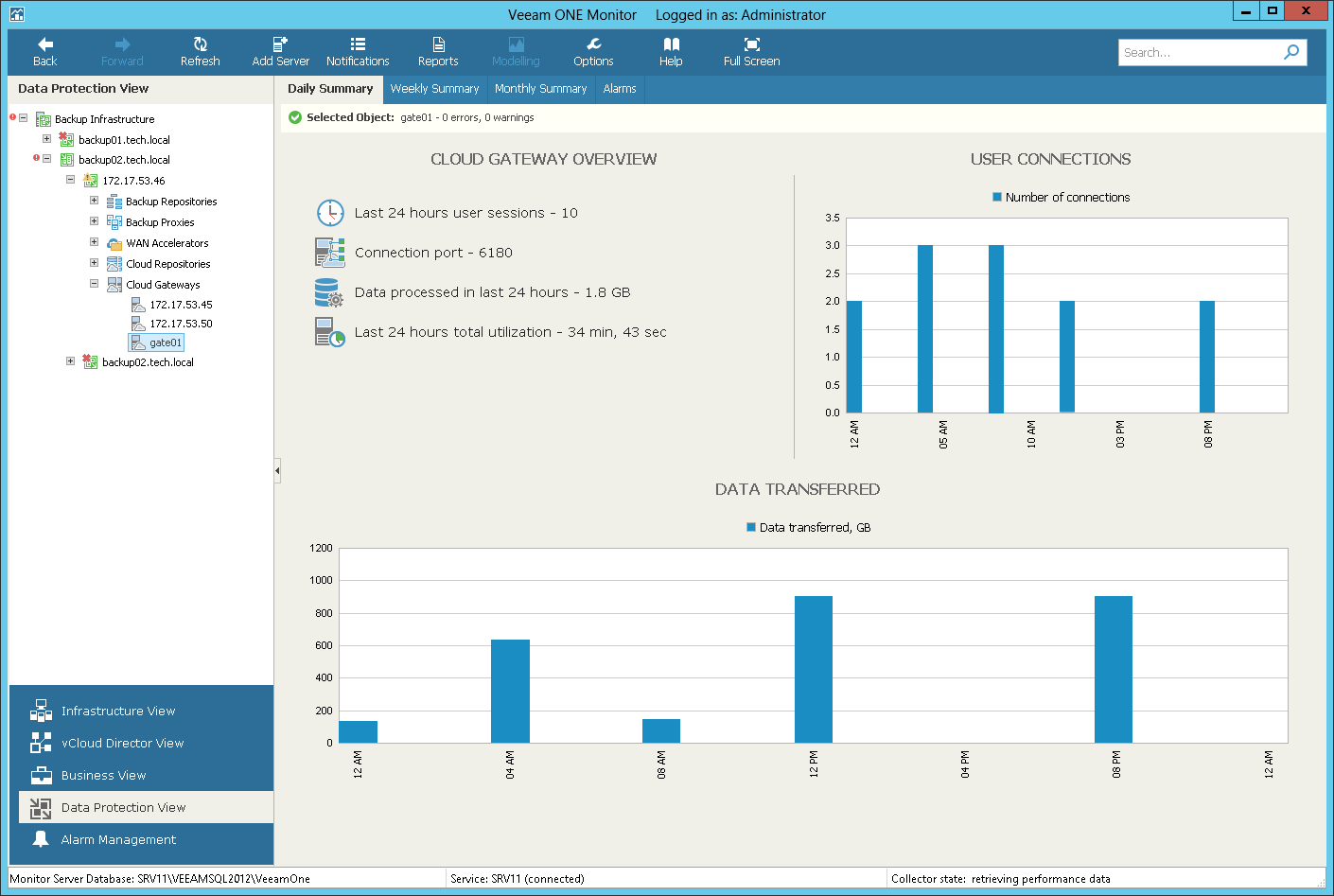Select the 172.17.53.45 gateway tree item
Screen dimensions: 1334x896
181,305
